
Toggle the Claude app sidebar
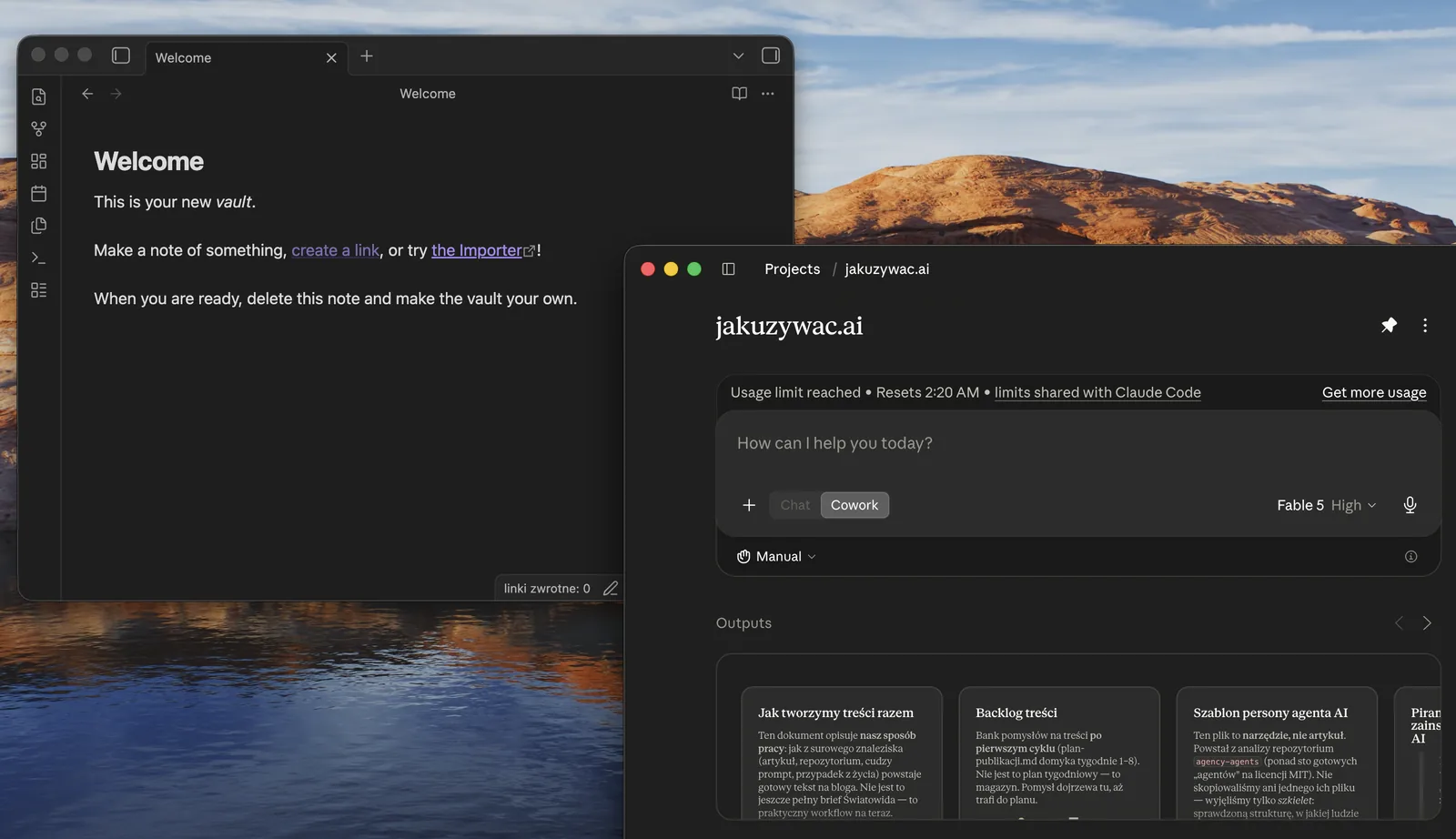pyautogui.click(x=728, y=269)
